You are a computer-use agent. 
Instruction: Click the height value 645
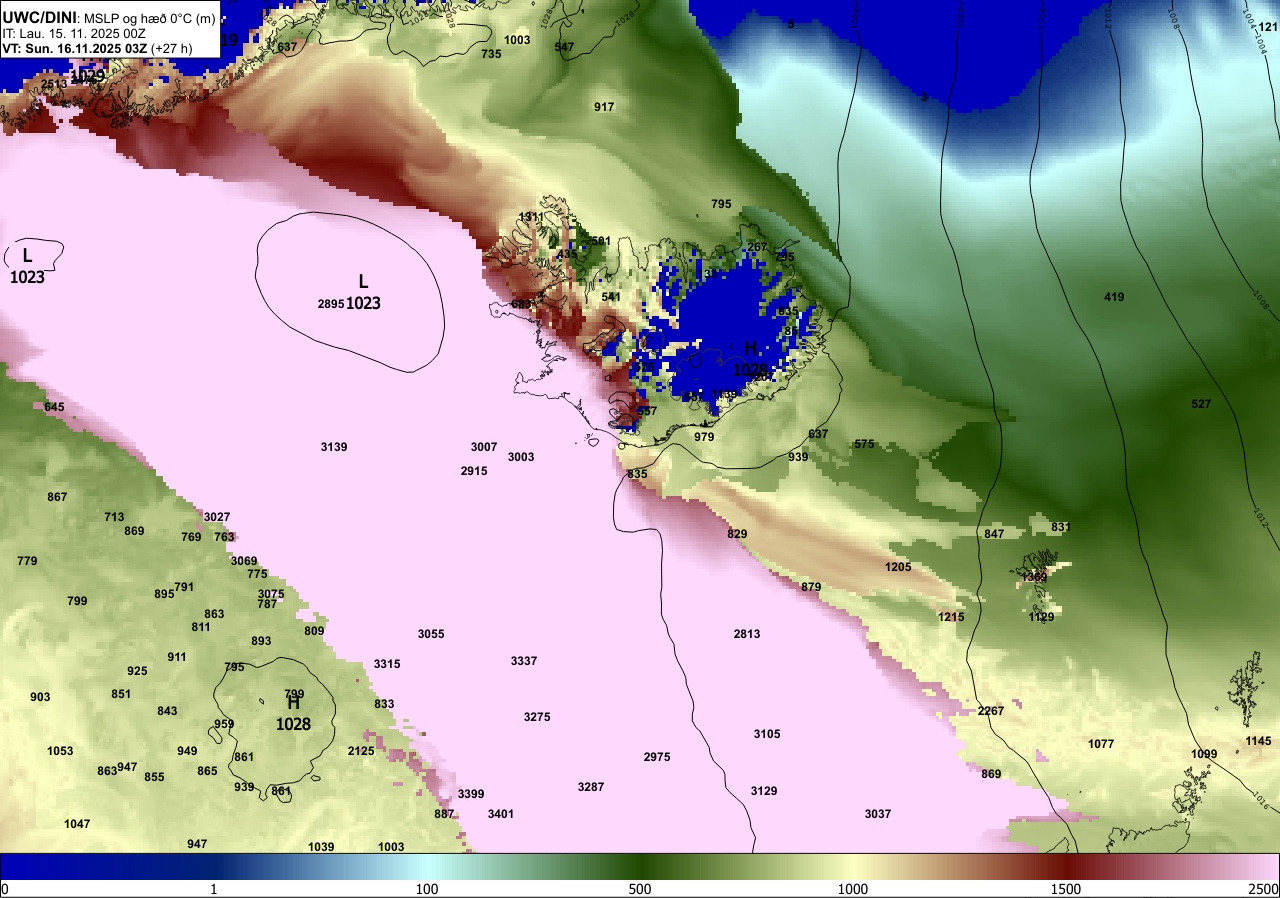(54, 407)
